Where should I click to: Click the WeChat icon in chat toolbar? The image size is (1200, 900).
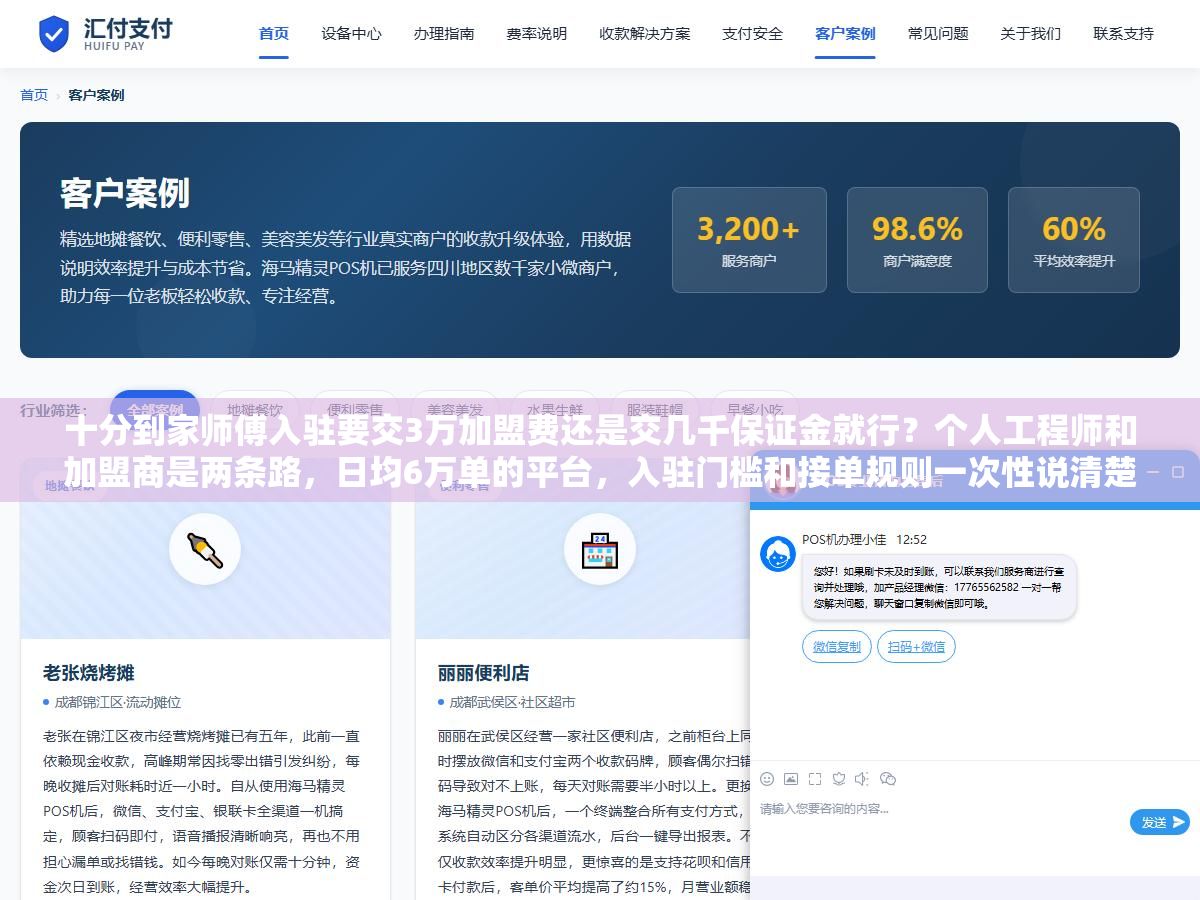tap(888, 778)
